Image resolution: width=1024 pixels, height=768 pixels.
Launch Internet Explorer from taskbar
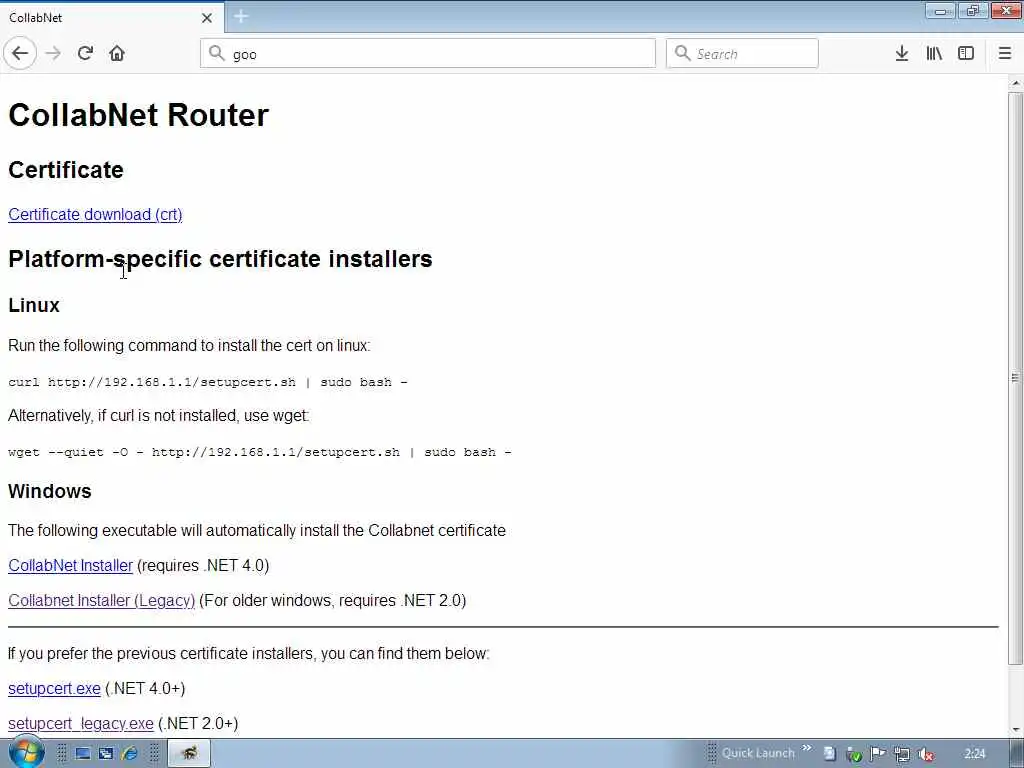point(130,754)
